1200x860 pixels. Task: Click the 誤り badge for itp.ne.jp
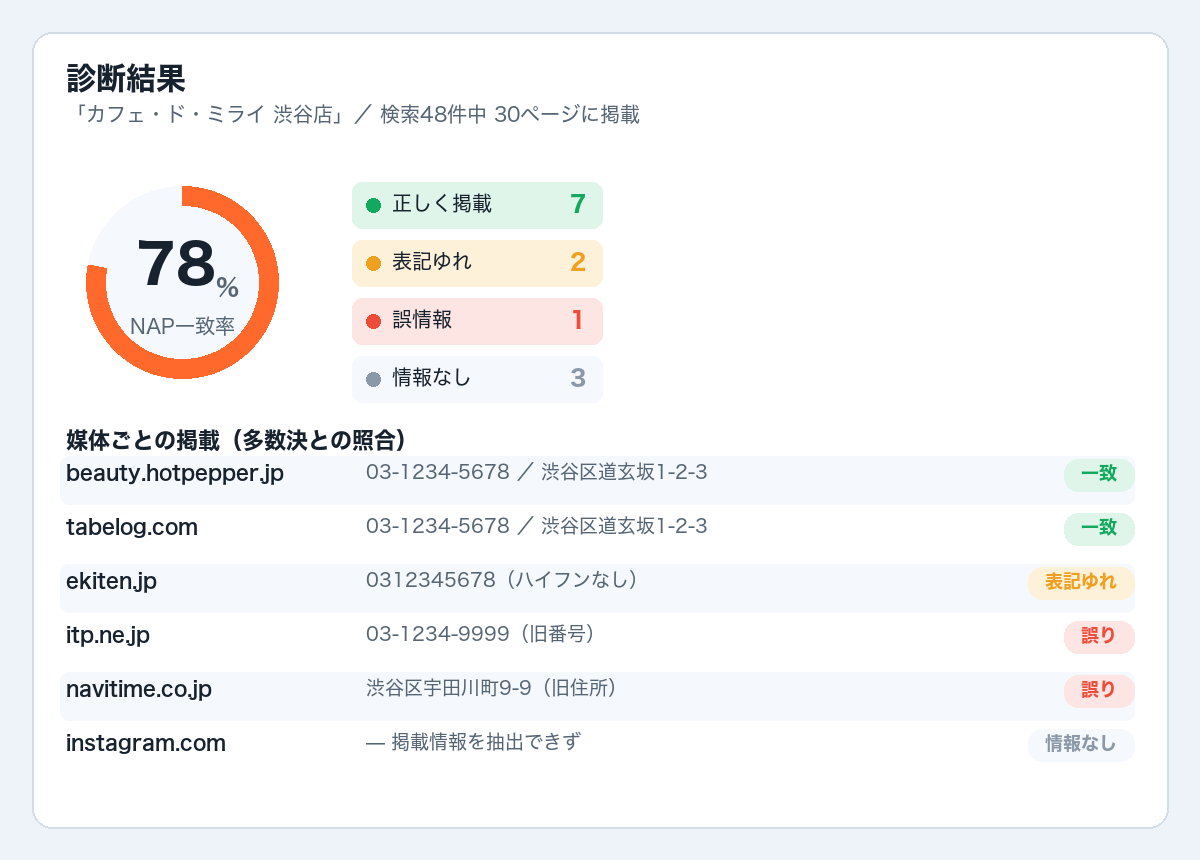[x=1099, y=637]
